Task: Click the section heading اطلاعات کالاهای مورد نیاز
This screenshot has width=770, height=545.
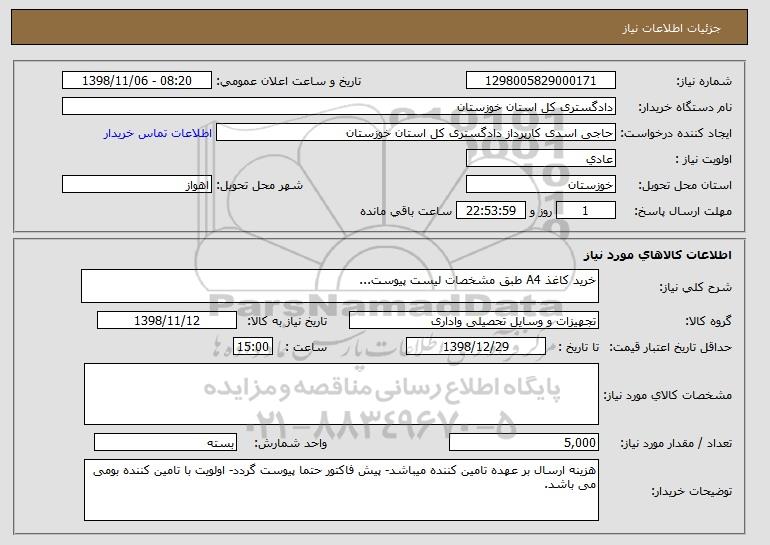Action: point(658,255)
